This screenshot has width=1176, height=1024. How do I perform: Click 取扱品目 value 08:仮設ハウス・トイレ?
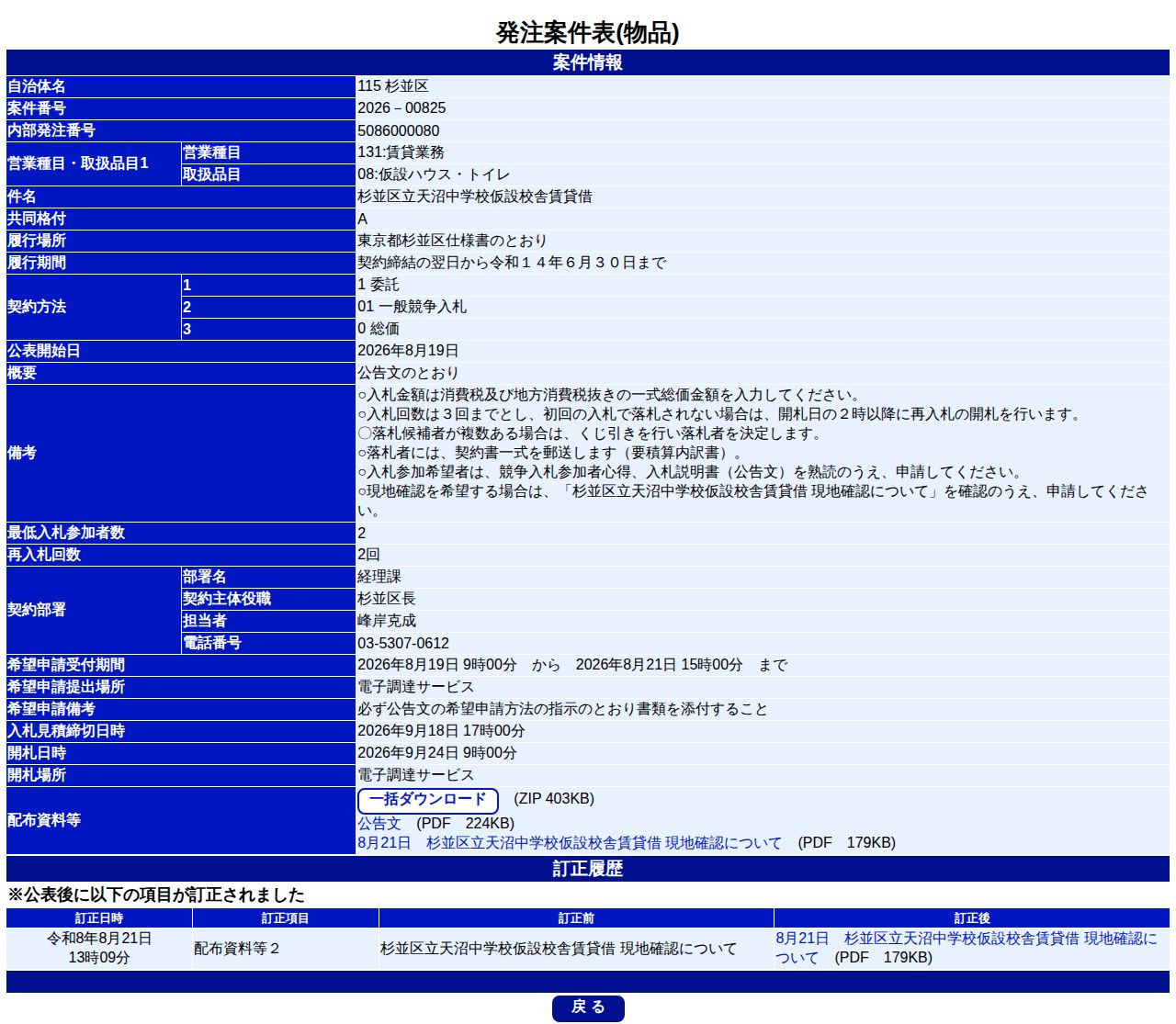click(x=434, y=174)
